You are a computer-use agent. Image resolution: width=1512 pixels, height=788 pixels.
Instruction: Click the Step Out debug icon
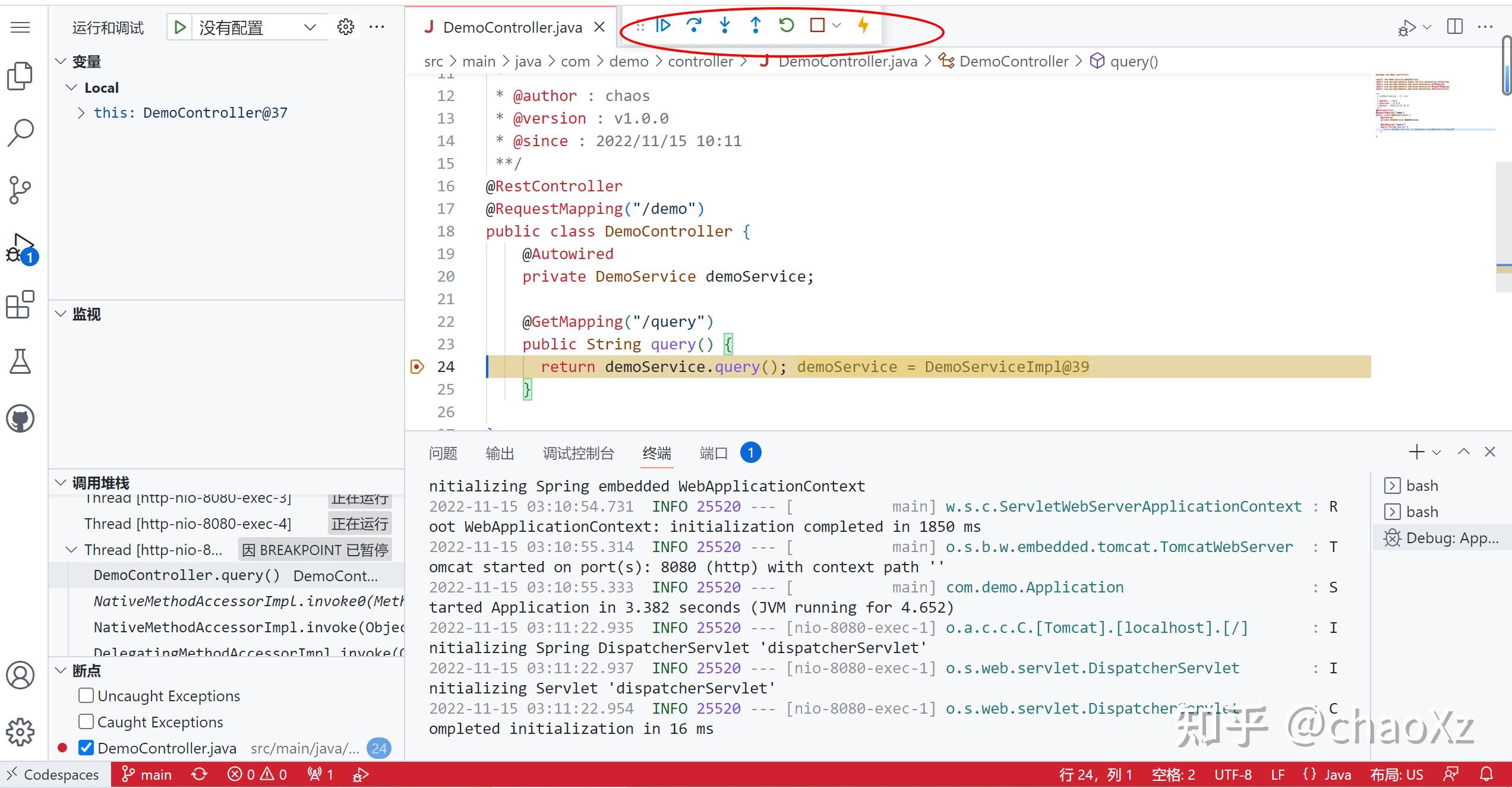coord(755,25)
